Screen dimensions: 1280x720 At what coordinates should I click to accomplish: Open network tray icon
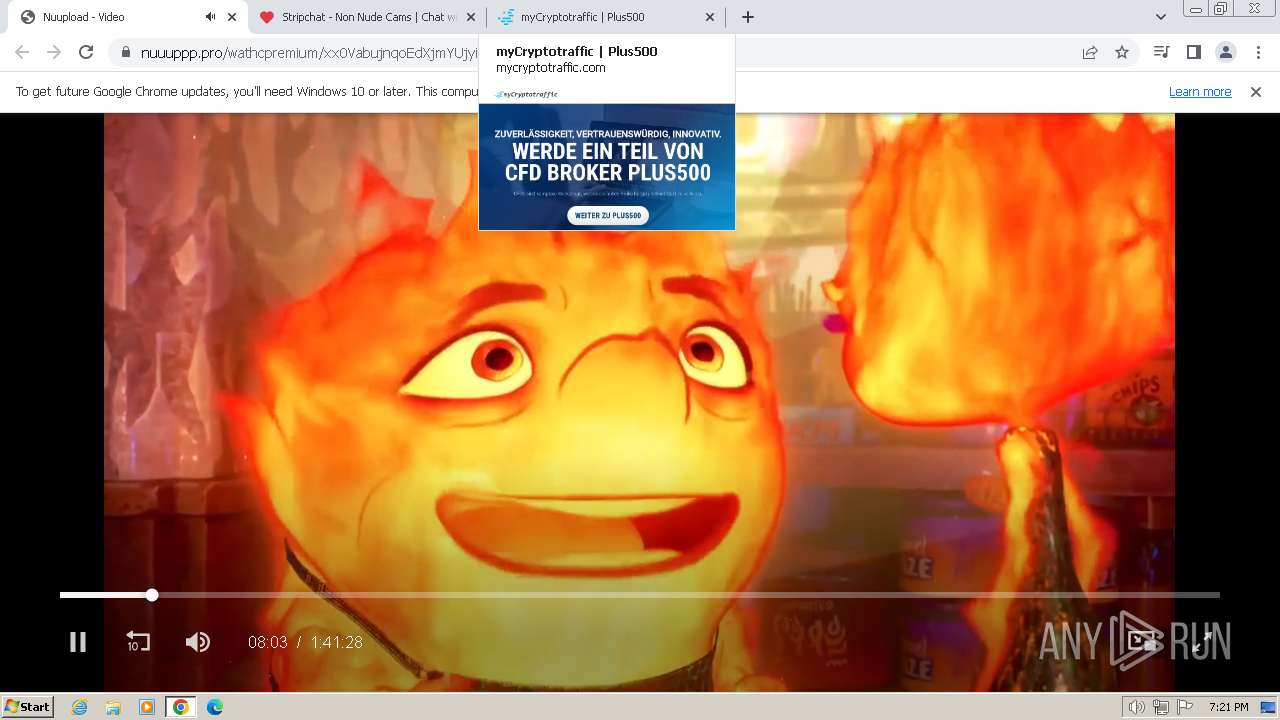tap(1160, 707)
